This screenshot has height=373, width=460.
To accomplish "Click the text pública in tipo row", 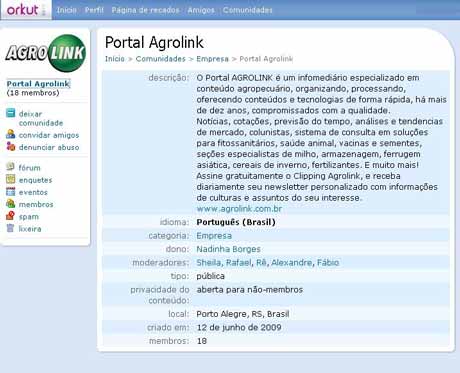I will click(210, 276).
